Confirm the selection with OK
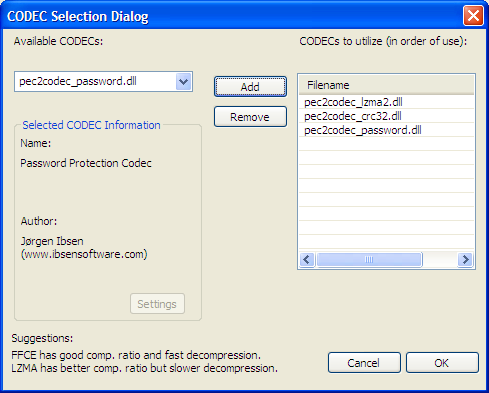 [442, 363]
